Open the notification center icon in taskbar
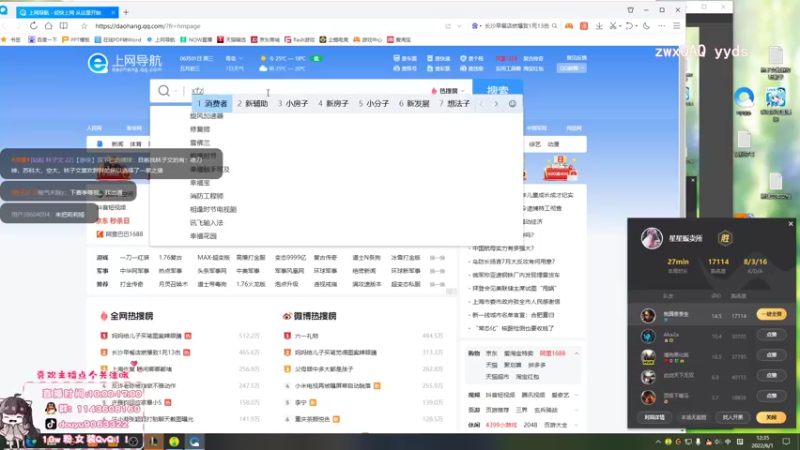This screenshot has width=800, height=450. click(786, 442)
